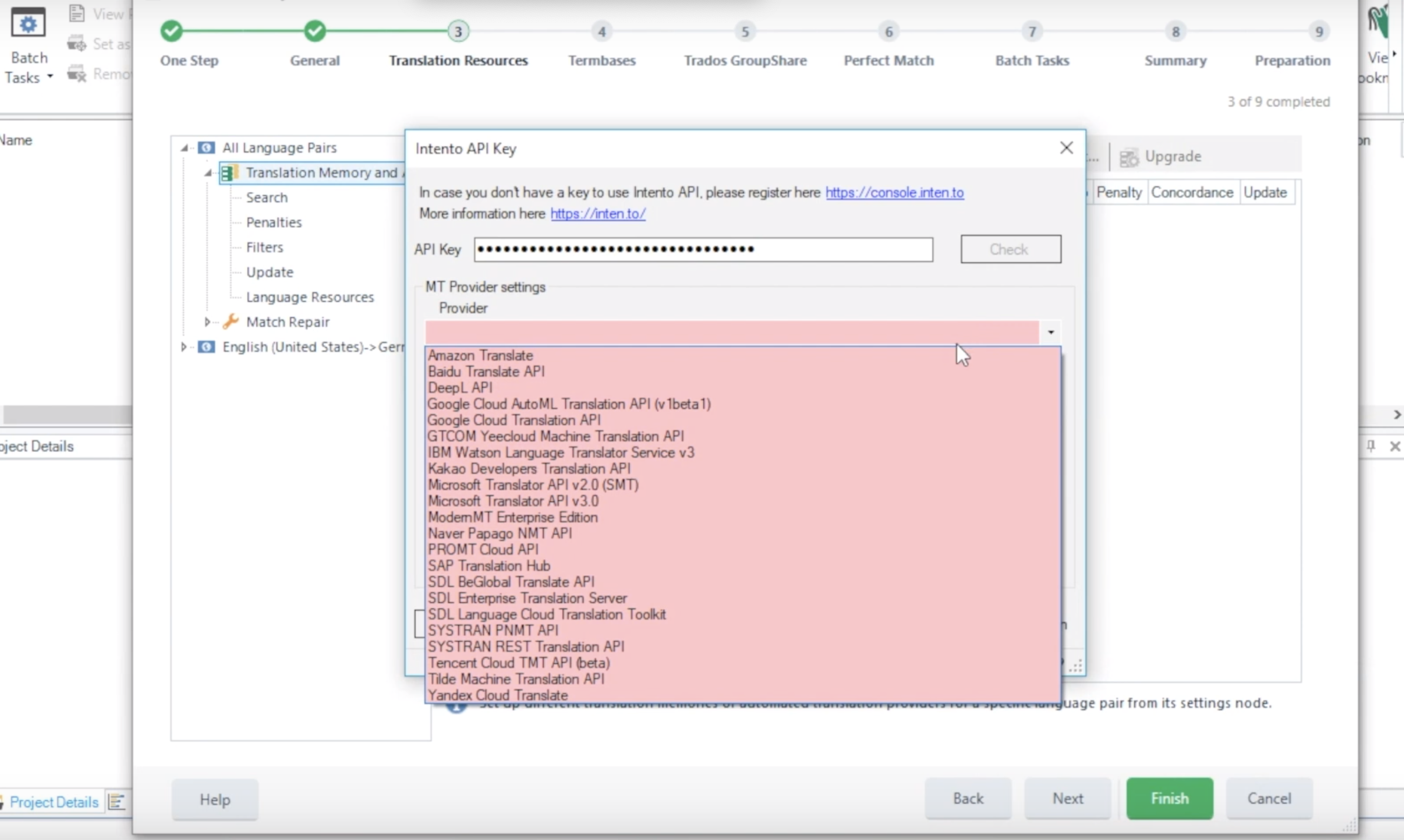Click the Check button

click(x=1011, y=249)
